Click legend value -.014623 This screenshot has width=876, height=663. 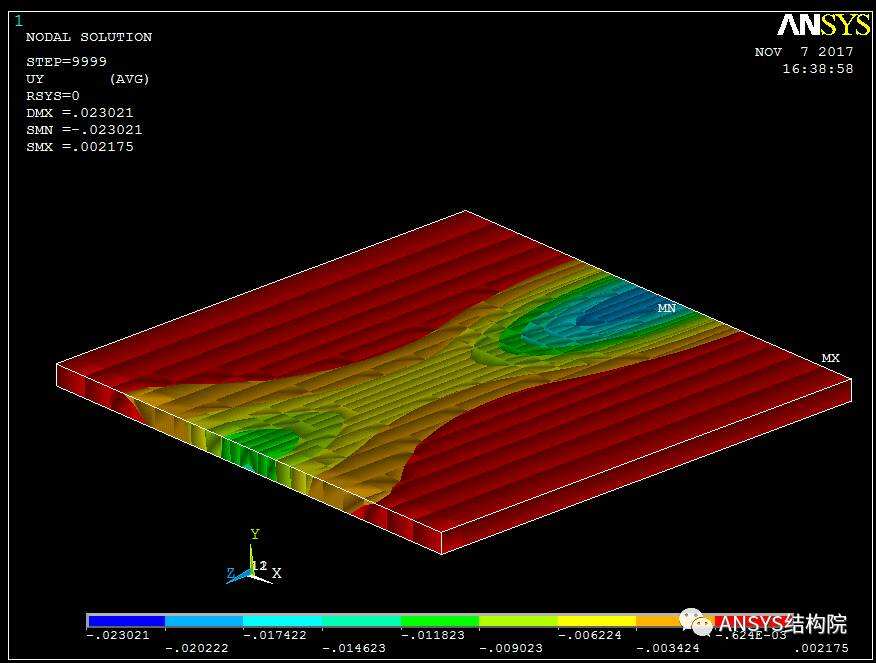(x=354, y=648)
